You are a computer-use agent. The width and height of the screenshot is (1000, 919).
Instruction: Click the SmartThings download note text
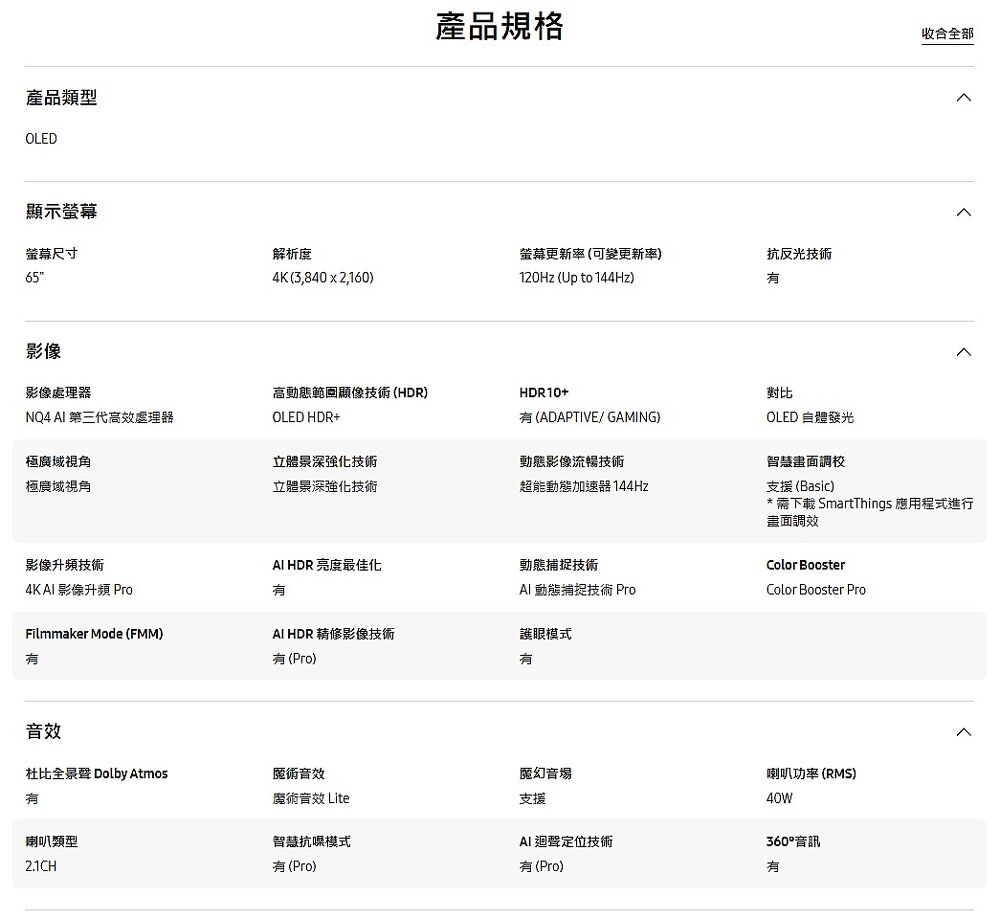pyautogui.click(x=870, y=512)
